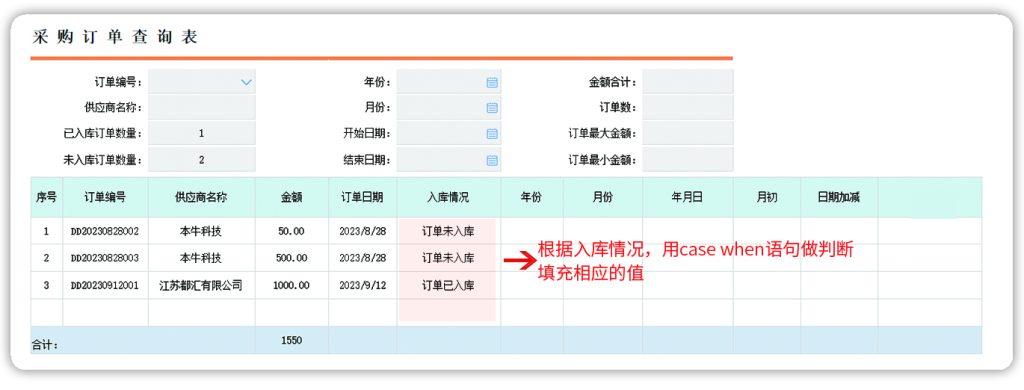Click the 订单最小金额 input field

[688, 159]
